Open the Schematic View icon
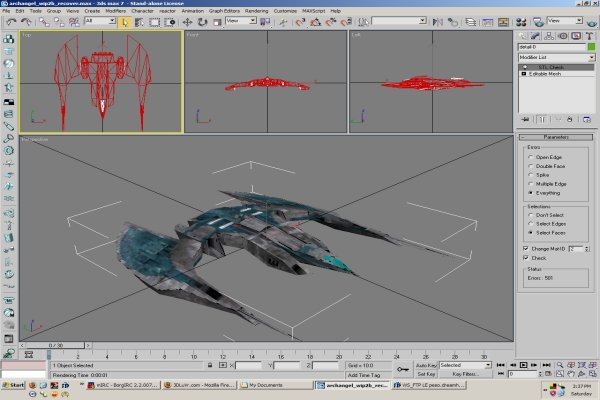The image size is (600, 400). point(503,22)
